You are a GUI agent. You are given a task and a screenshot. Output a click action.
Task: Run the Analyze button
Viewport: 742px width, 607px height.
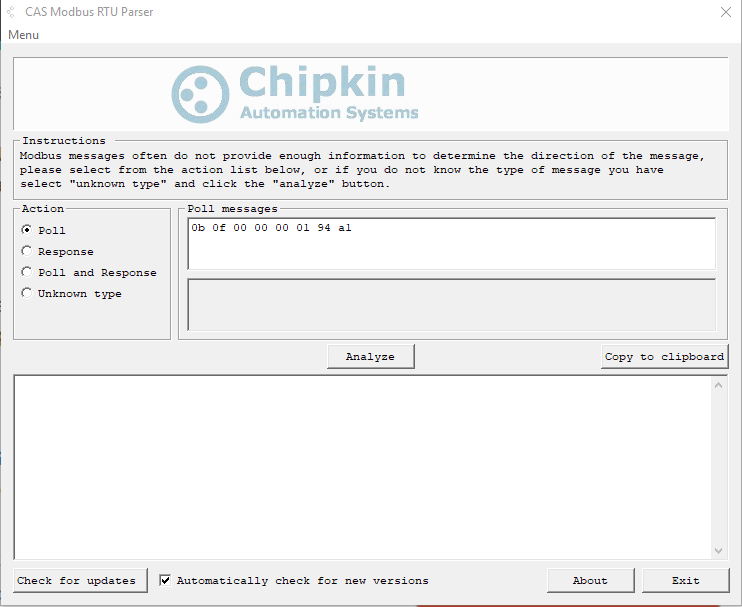371,356
